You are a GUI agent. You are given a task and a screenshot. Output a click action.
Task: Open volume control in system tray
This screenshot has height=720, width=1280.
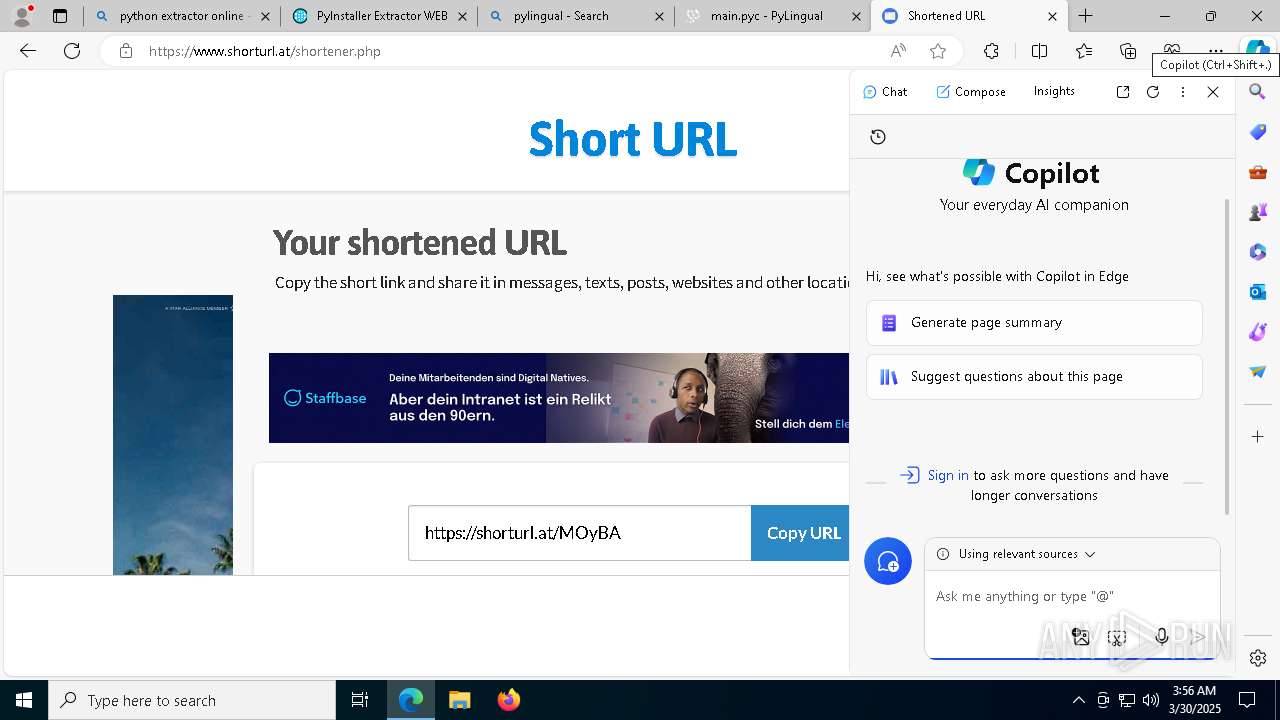click(x=1151, y=700)
